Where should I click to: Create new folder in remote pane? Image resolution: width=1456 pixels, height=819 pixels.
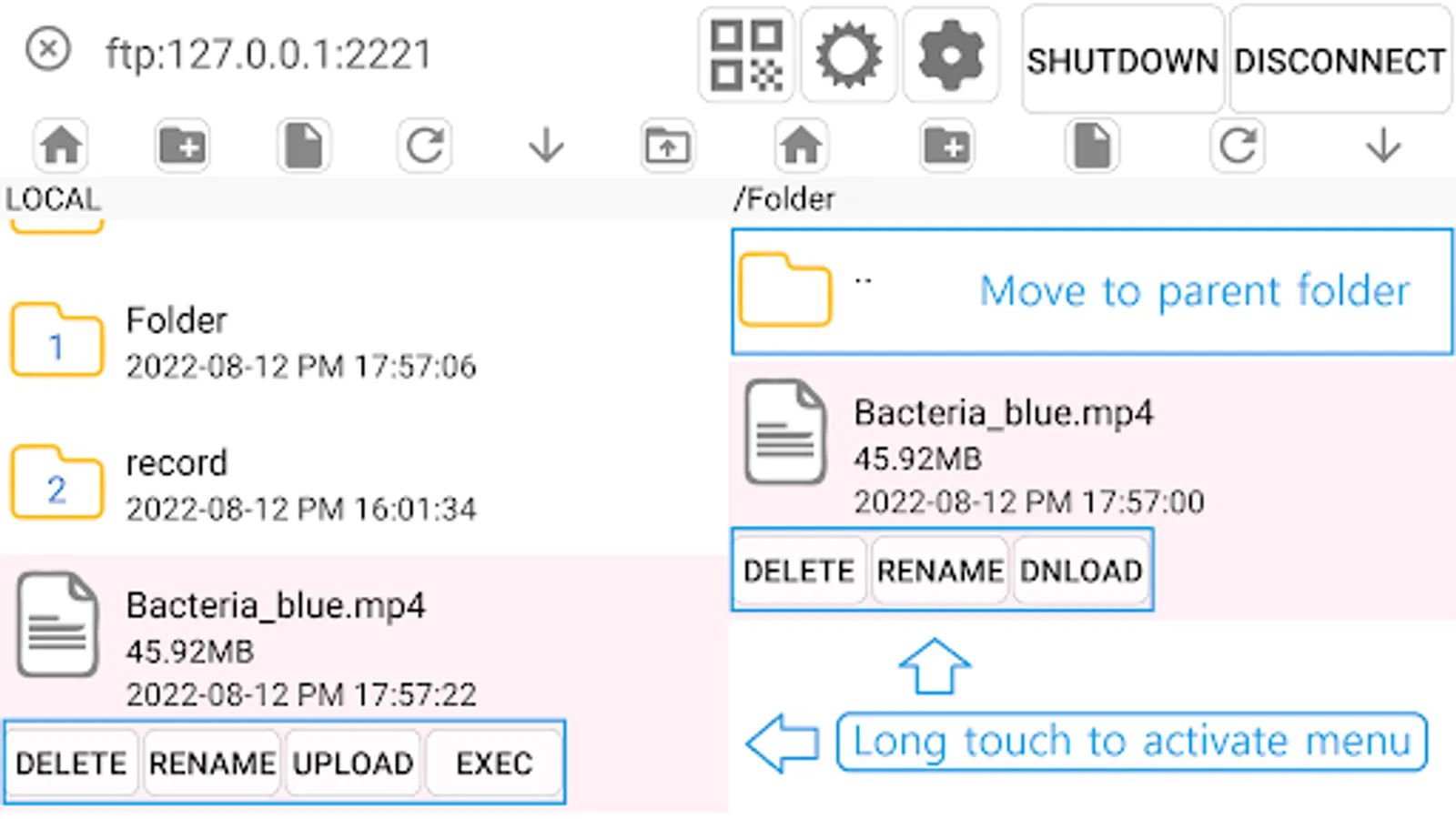click(946, 146)
